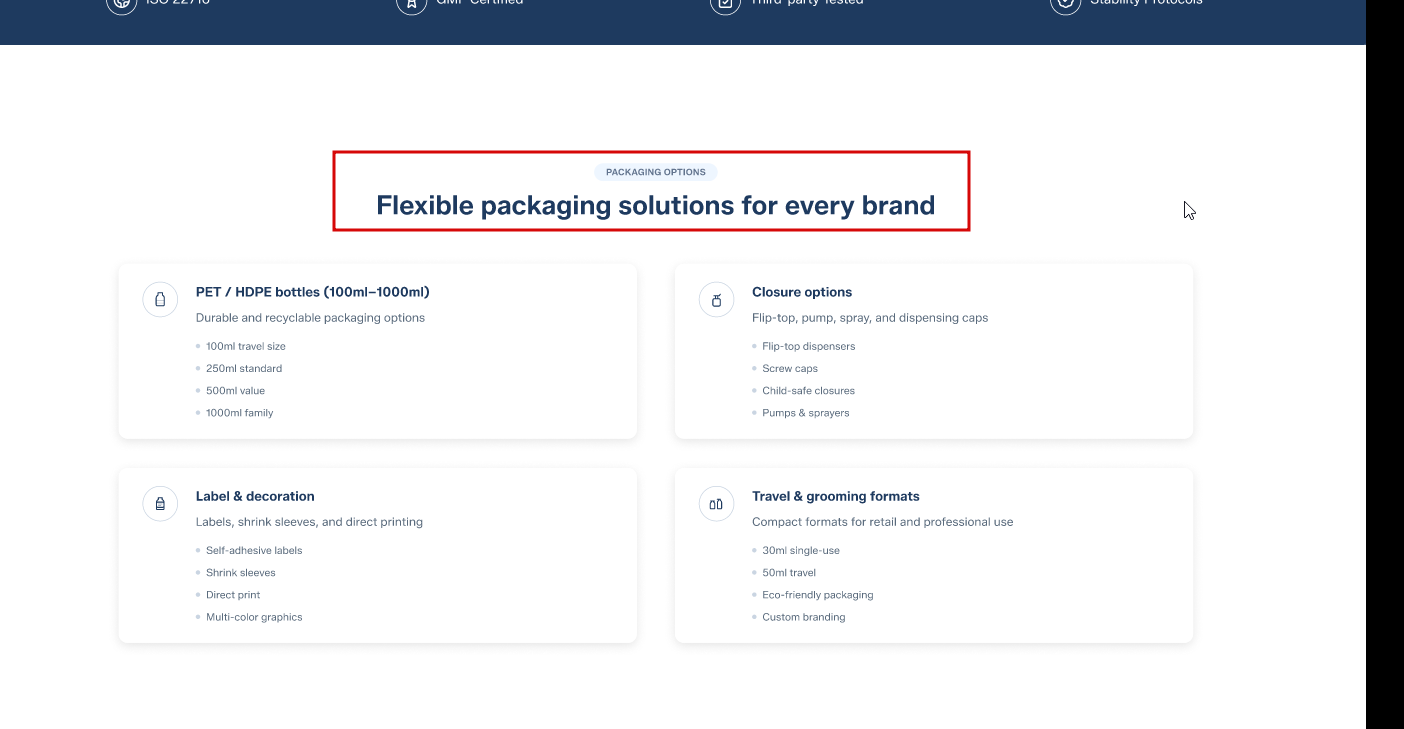Click the Label & decoration icon

(160, 504)
